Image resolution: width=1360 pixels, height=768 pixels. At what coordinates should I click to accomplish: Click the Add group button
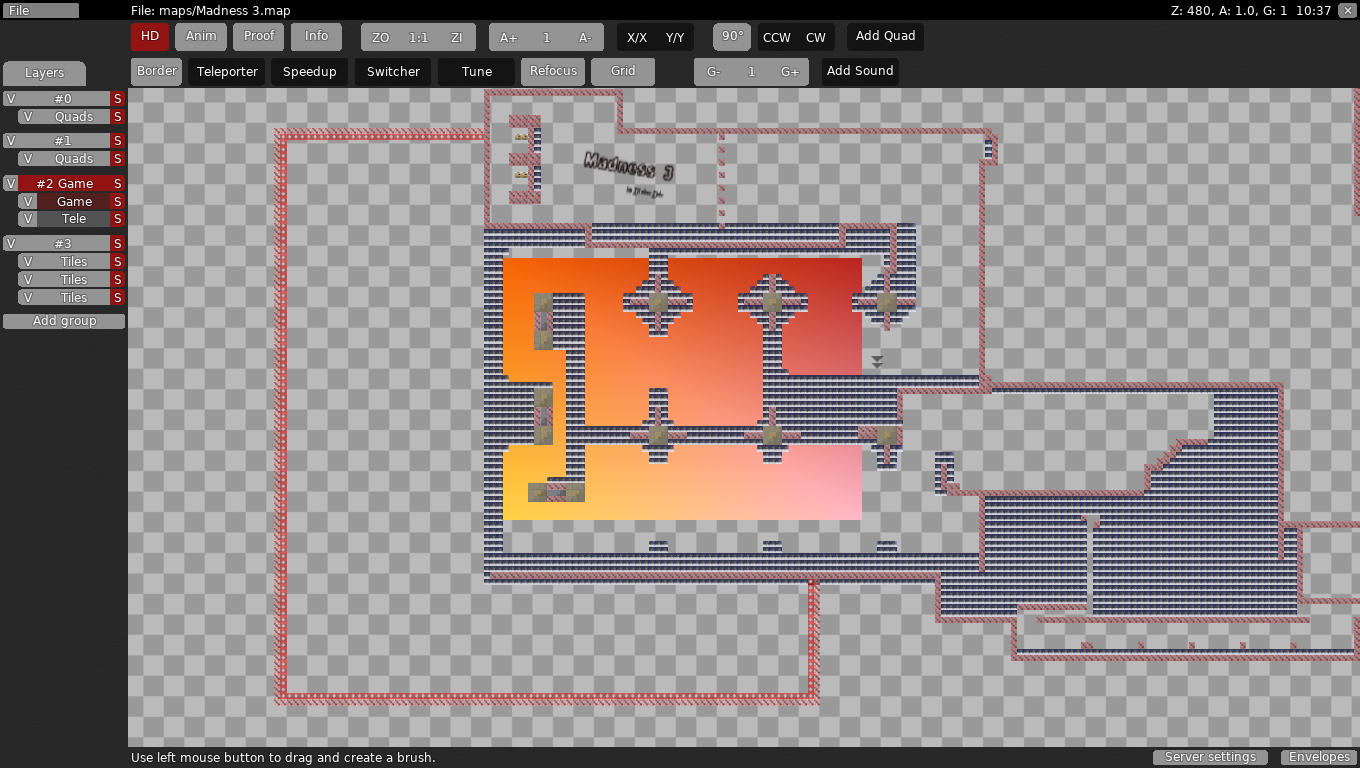[x=64, y=321]
